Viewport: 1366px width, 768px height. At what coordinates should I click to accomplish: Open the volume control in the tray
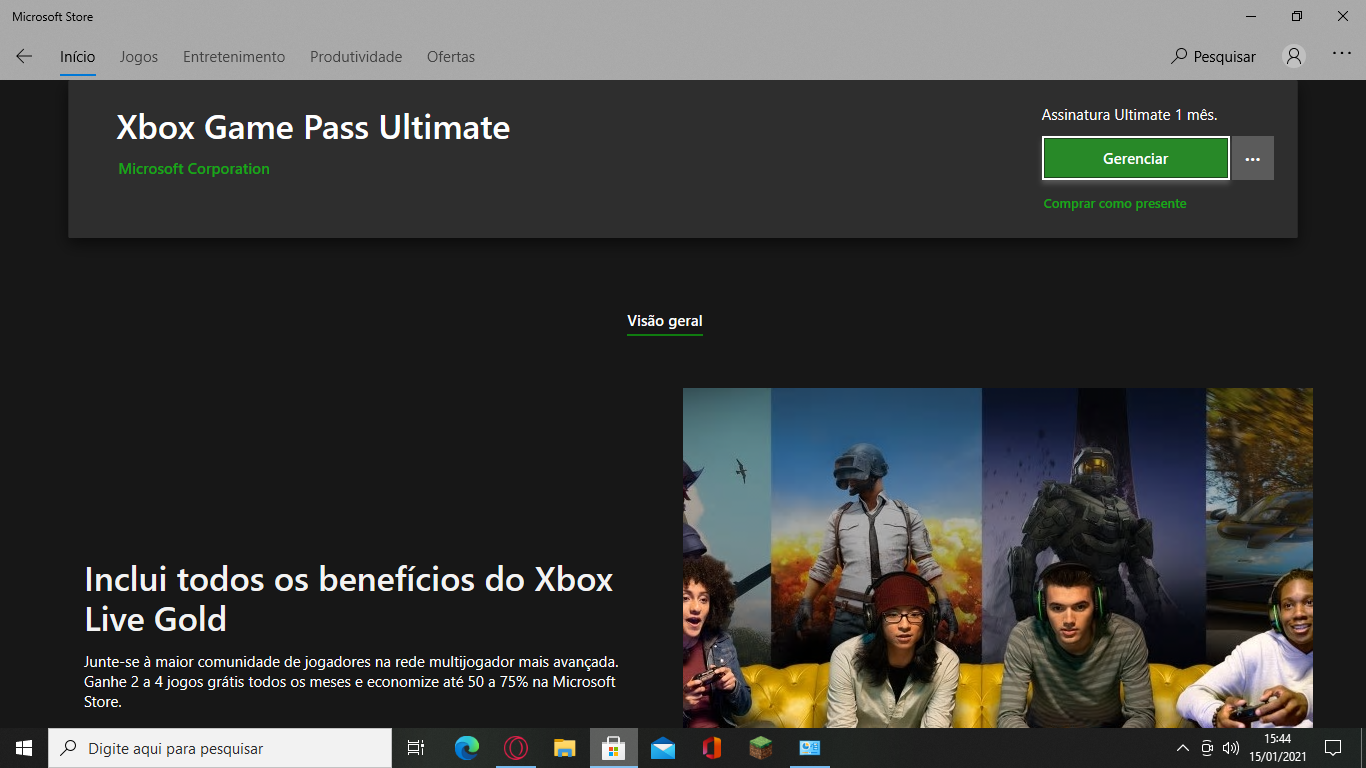coord(1231,748)
